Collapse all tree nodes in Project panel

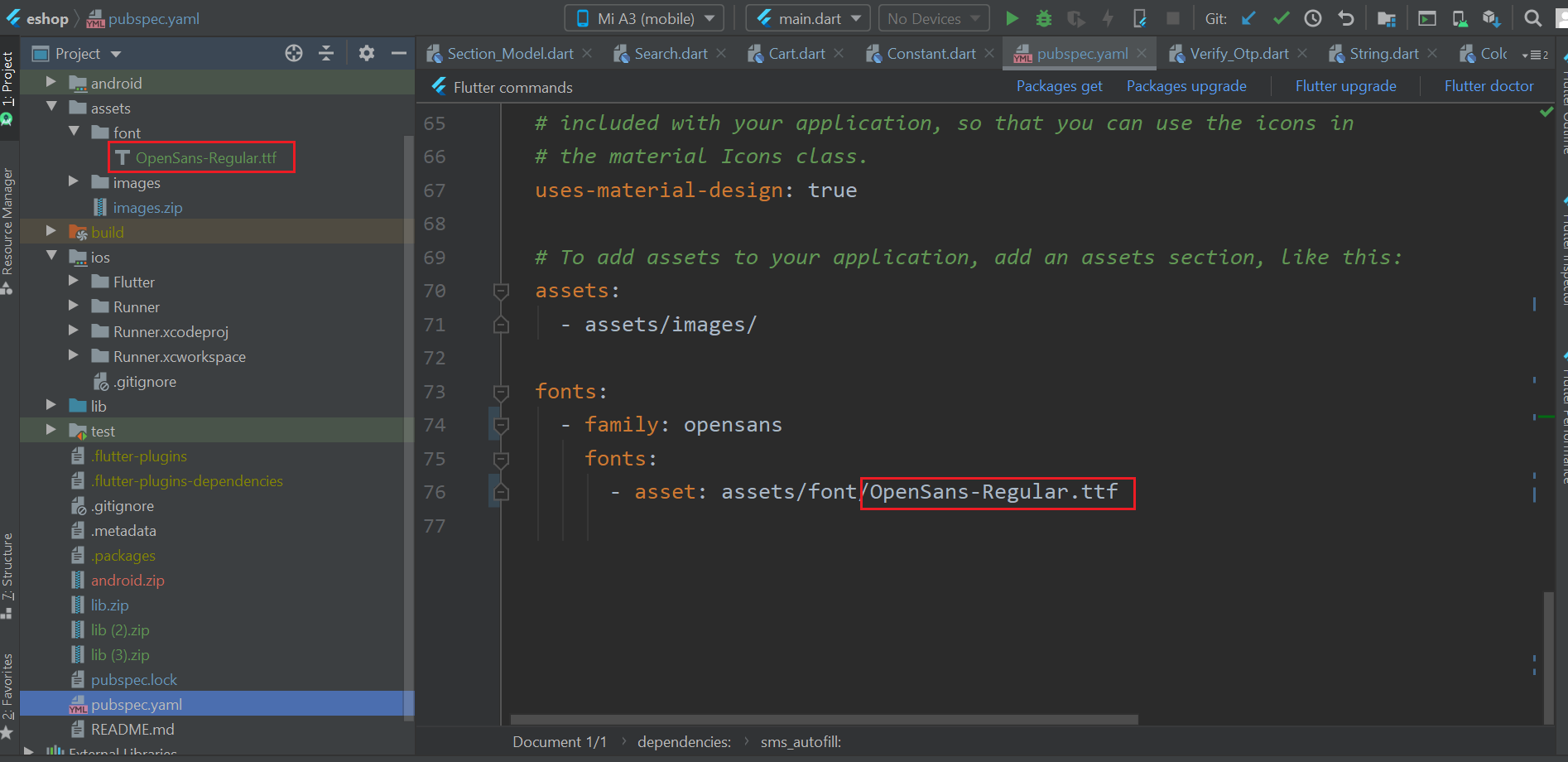[x=326, y=54]
